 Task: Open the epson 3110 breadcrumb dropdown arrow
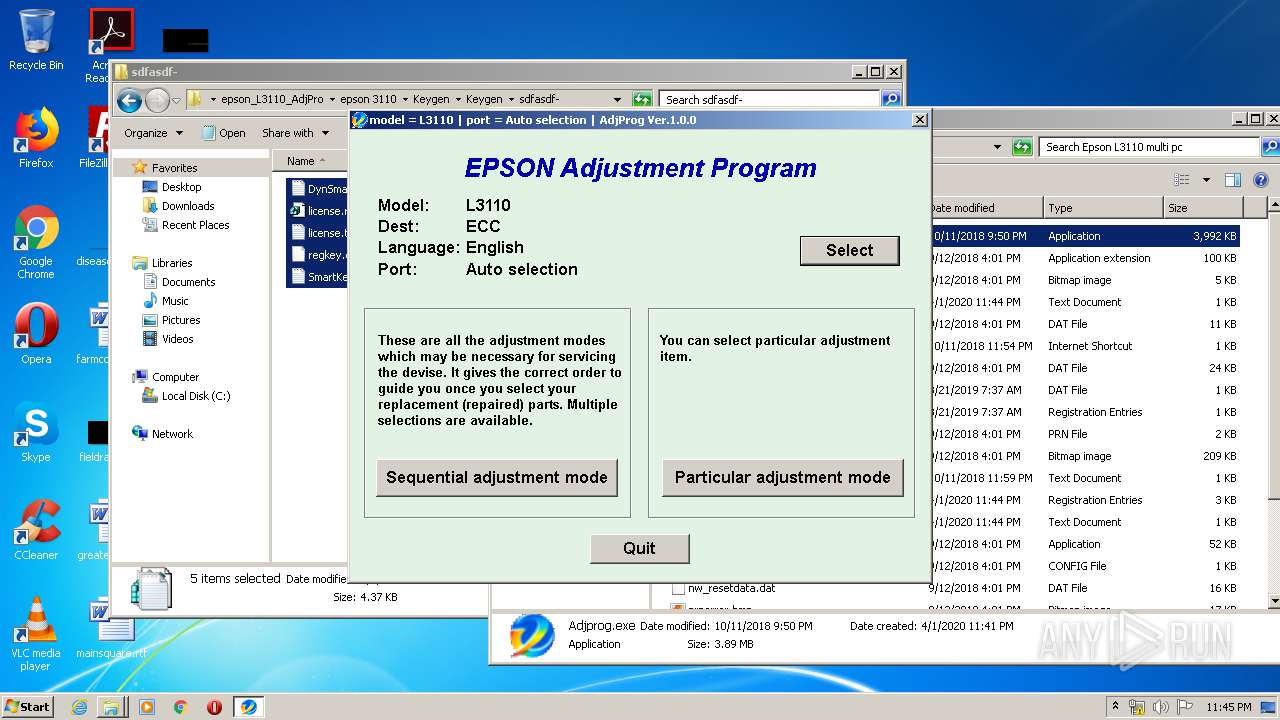[x=405, y=99]
